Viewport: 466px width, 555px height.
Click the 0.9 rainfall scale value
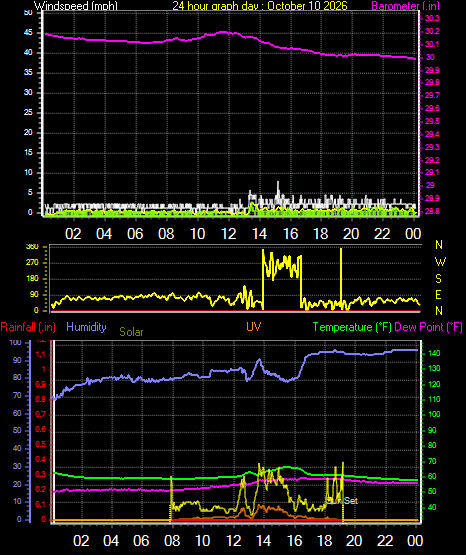40,384
